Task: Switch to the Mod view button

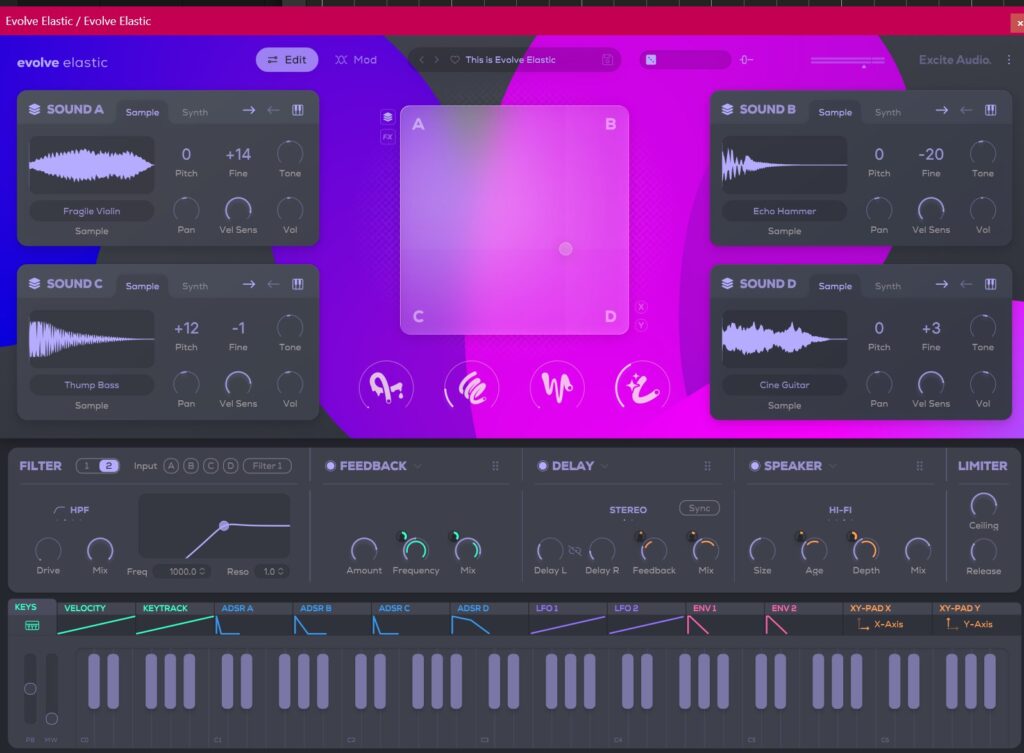Action: 356,60
